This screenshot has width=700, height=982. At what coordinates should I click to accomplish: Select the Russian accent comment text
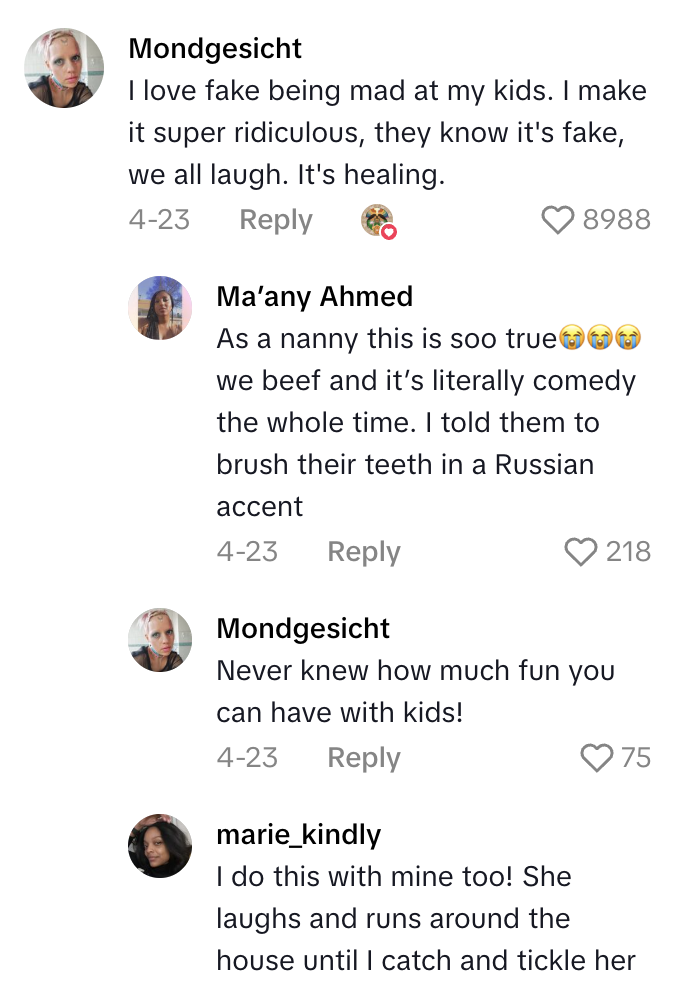point(425,423)
